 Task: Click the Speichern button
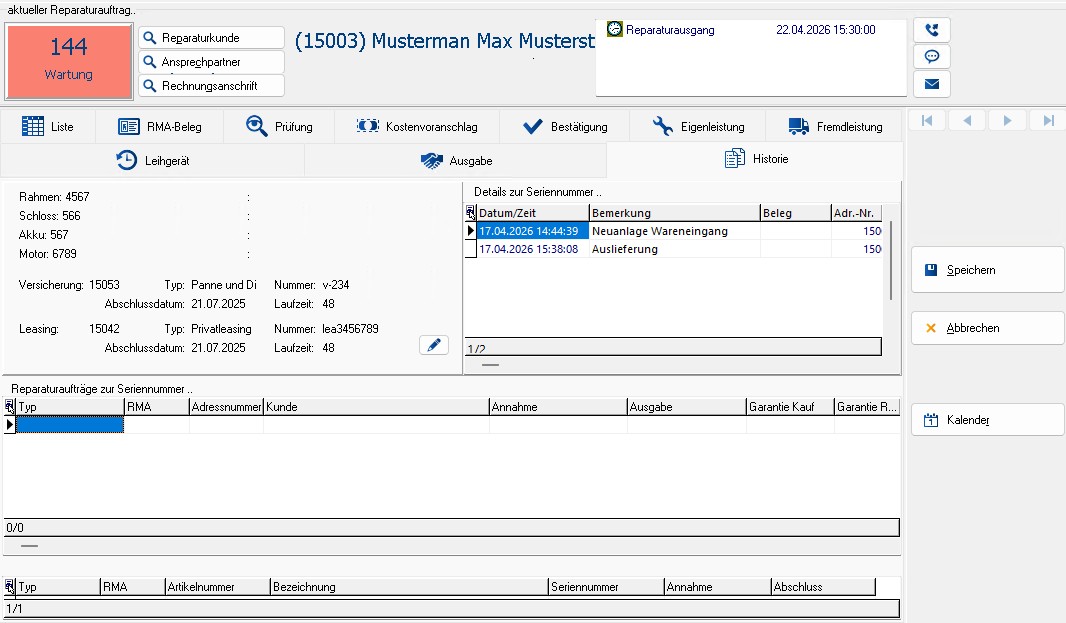pyautogui.click(x=987, y=270)
